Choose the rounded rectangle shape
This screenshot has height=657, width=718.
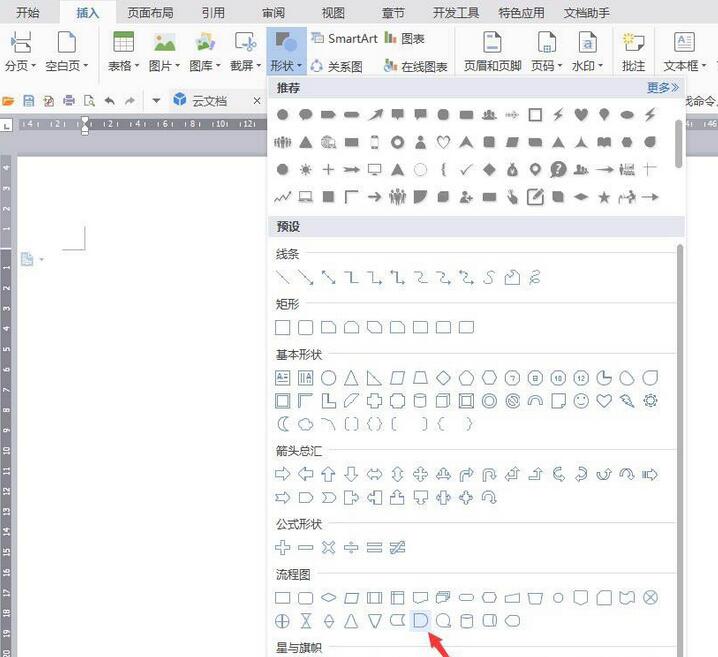(305, 327)
